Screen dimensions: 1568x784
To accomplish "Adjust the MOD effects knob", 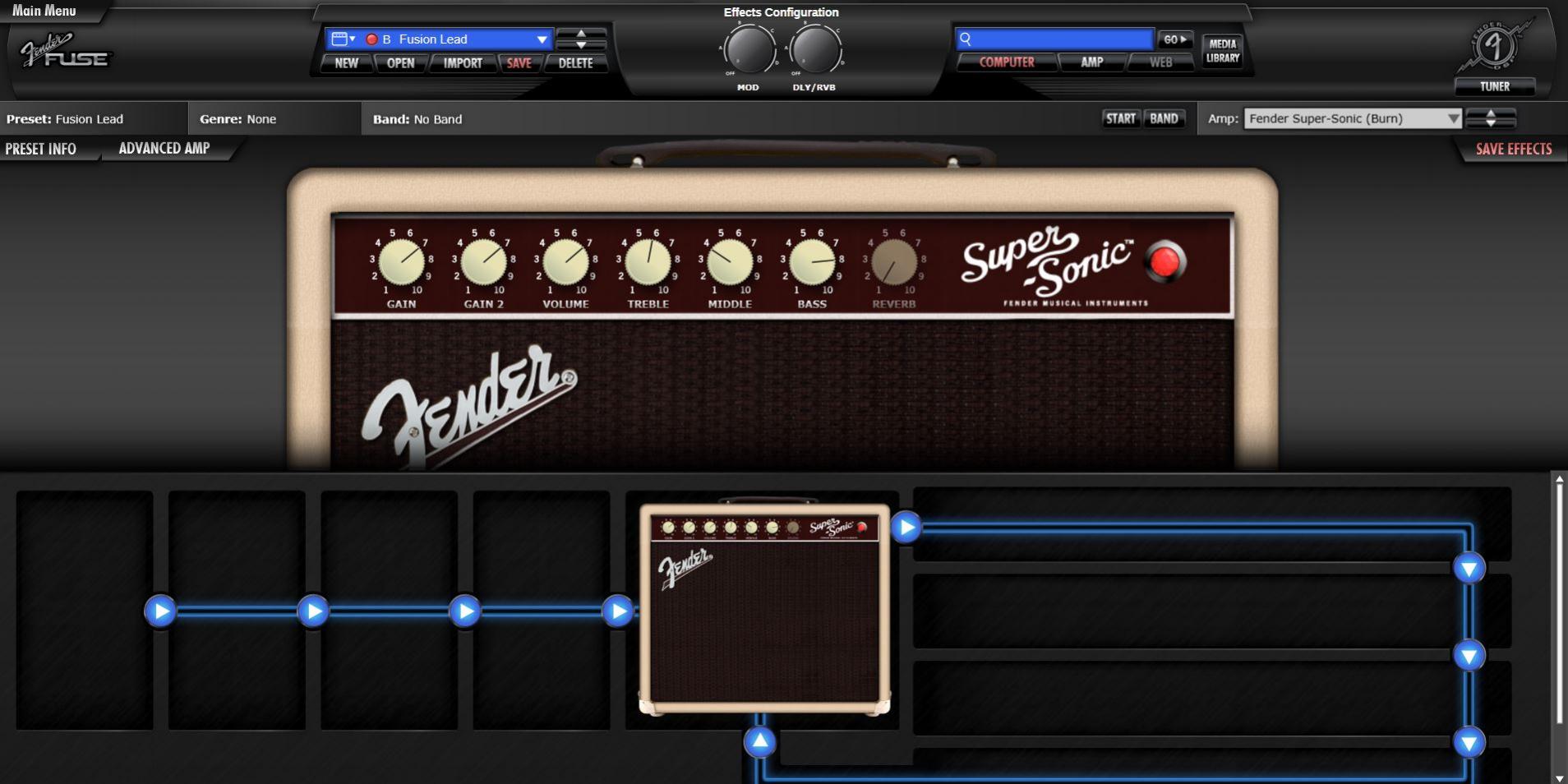I will (749, 49).
